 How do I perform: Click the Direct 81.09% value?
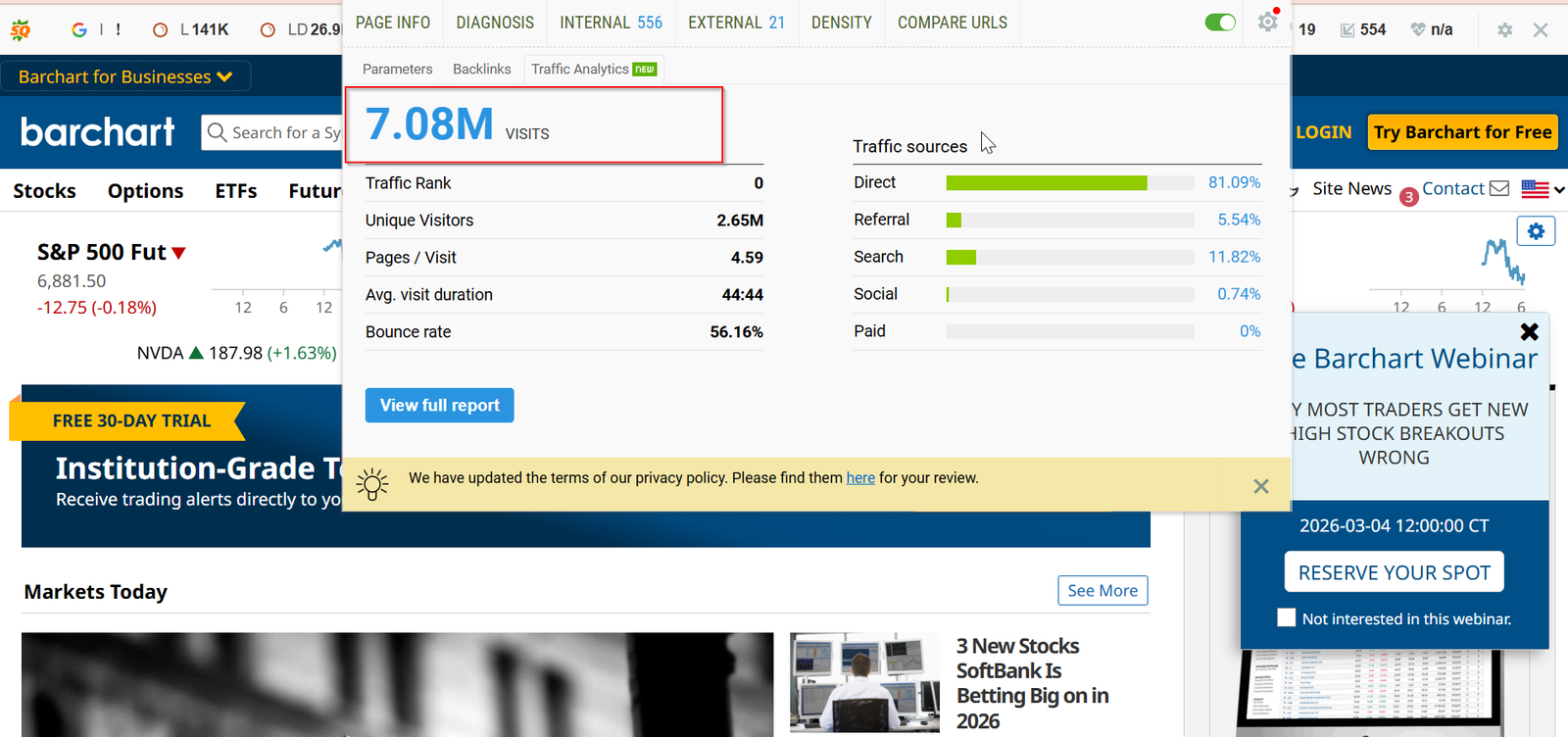(1234, 182)
